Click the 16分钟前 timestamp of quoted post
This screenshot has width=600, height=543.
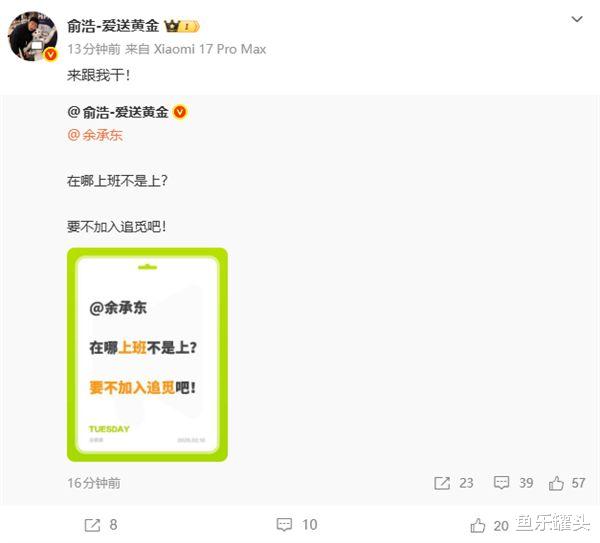pyautogui.click(x=94, y=483)
